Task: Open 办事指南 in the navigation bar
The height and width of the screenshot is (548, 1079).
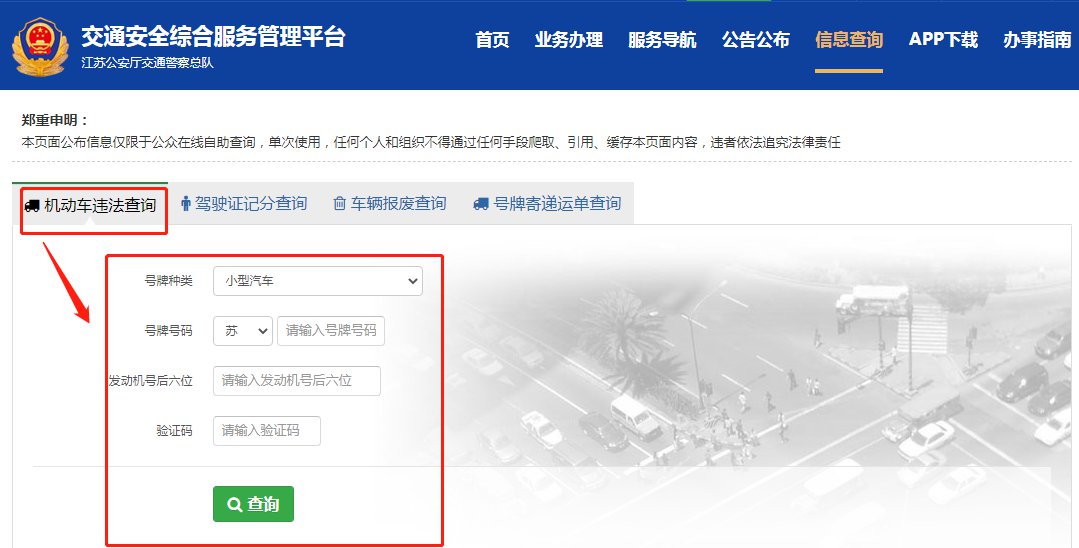Action: click(1037, 40)
